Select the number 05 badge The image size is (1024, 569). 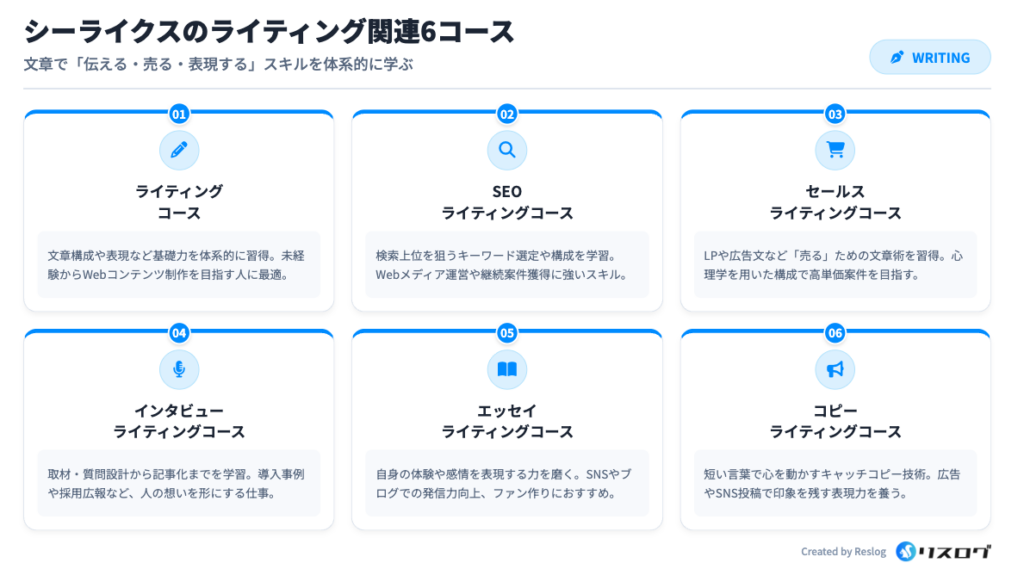tap(507, 333)
